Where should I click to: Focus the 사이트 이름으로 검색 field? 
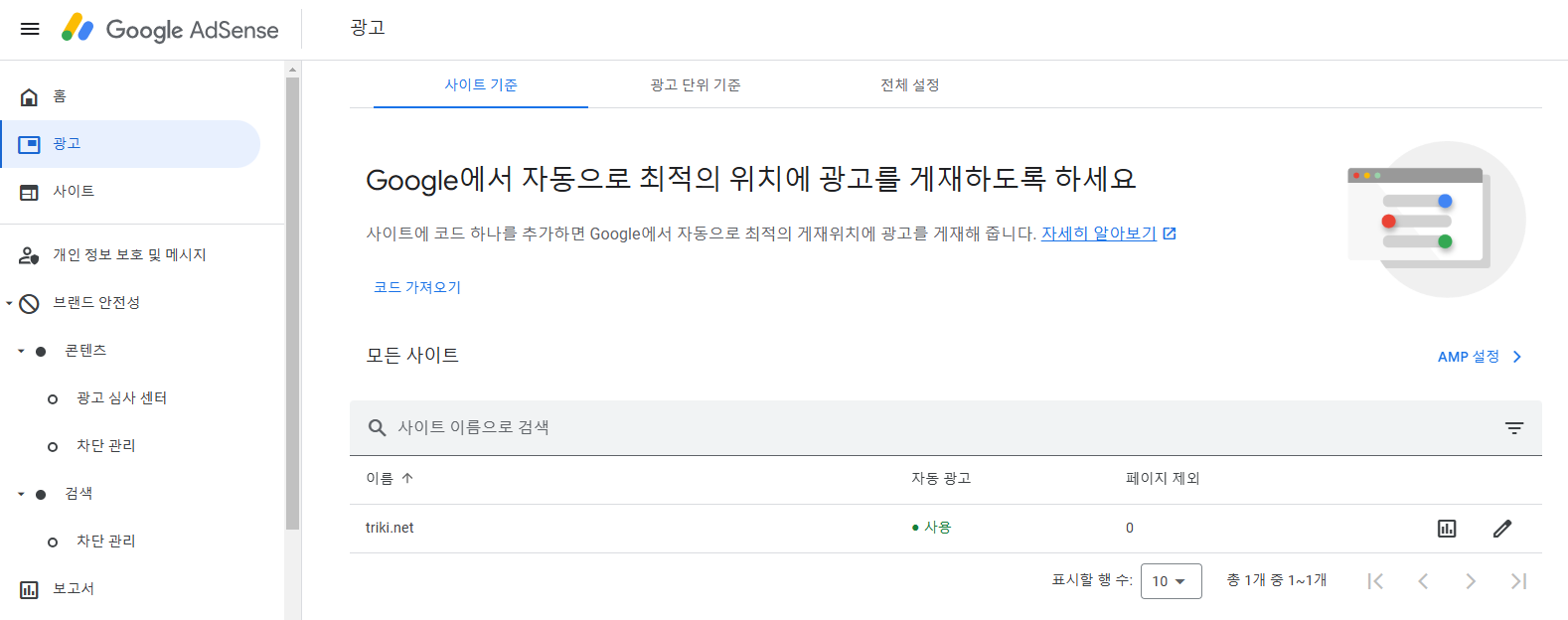tap(944, 428)
